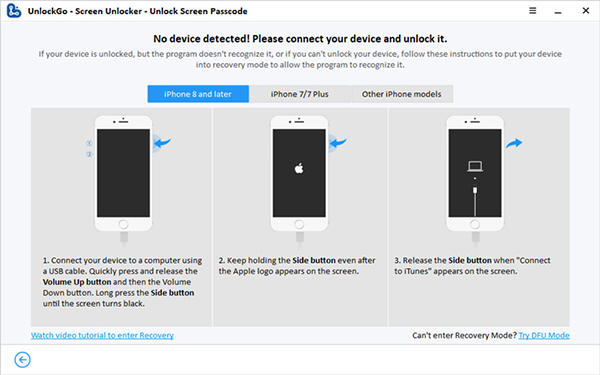Viewport: 600px width, 375px height.
Task: Minimize the UnlockGo window
Action: [558, 12]
